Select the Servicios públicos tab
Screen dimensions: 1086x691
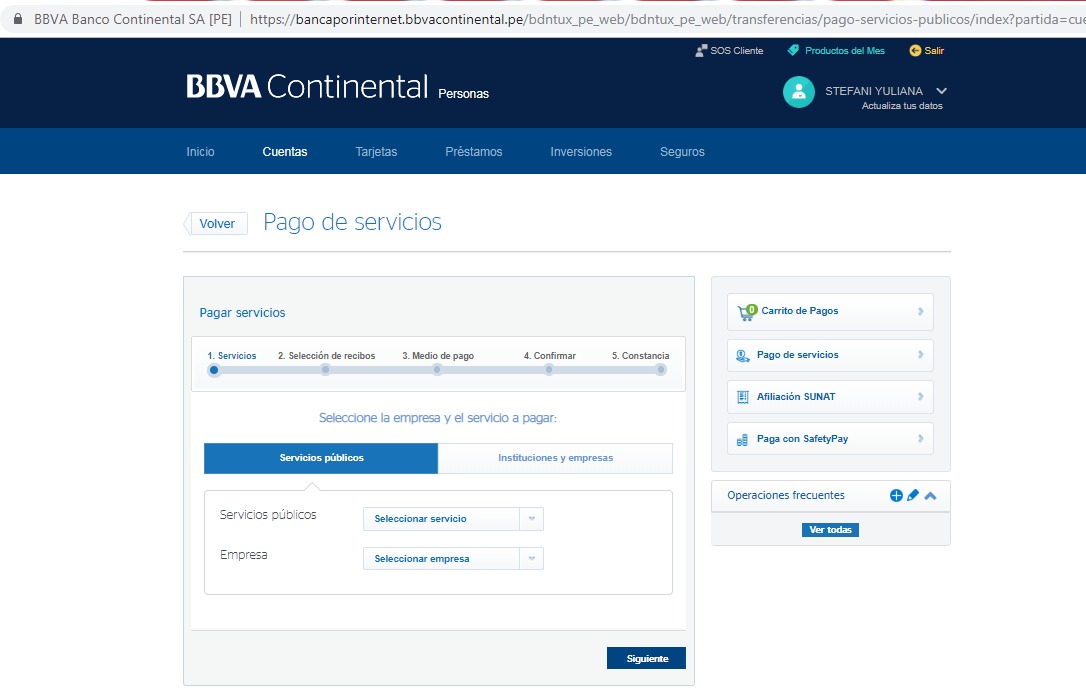tap(321, 458)
